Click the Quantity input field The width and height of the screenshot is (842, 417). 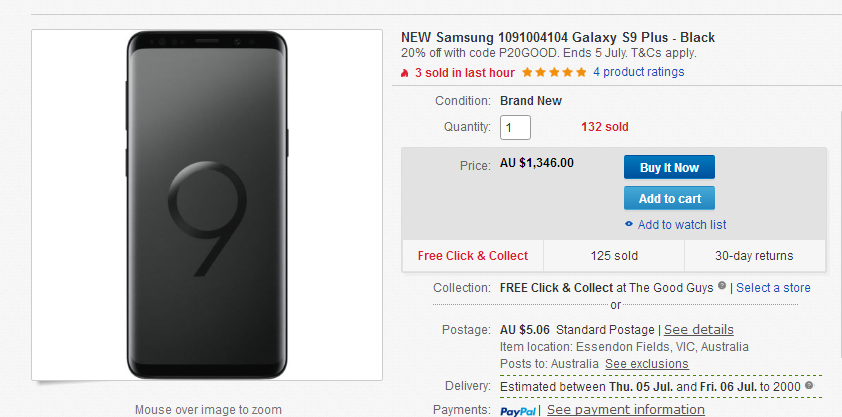point(515,128)
